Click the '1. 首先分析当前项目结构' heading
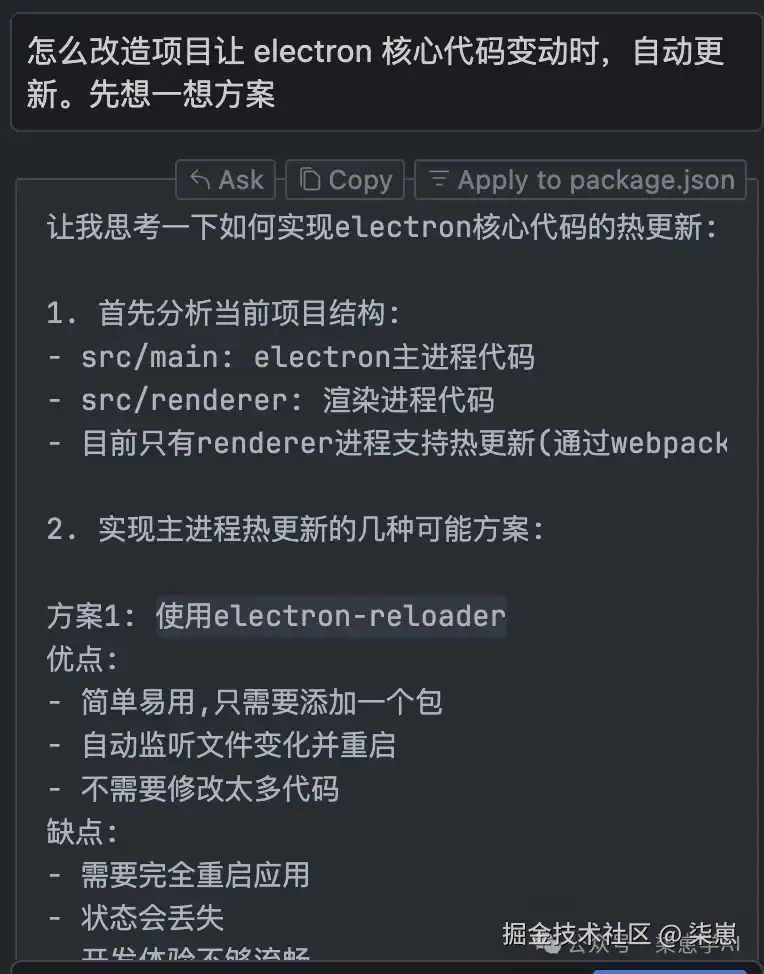Image resolution: width=764 pixels, height=974 pixels. coord(223,314)
